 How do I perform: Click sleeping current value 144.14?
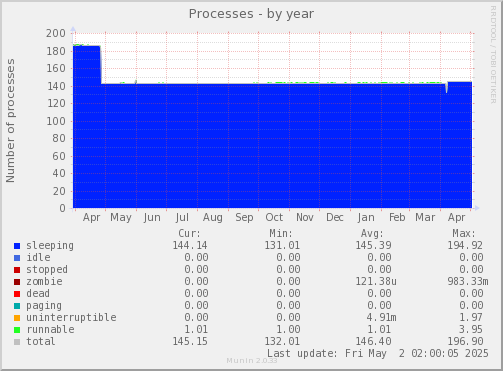(x=190, y=245)
